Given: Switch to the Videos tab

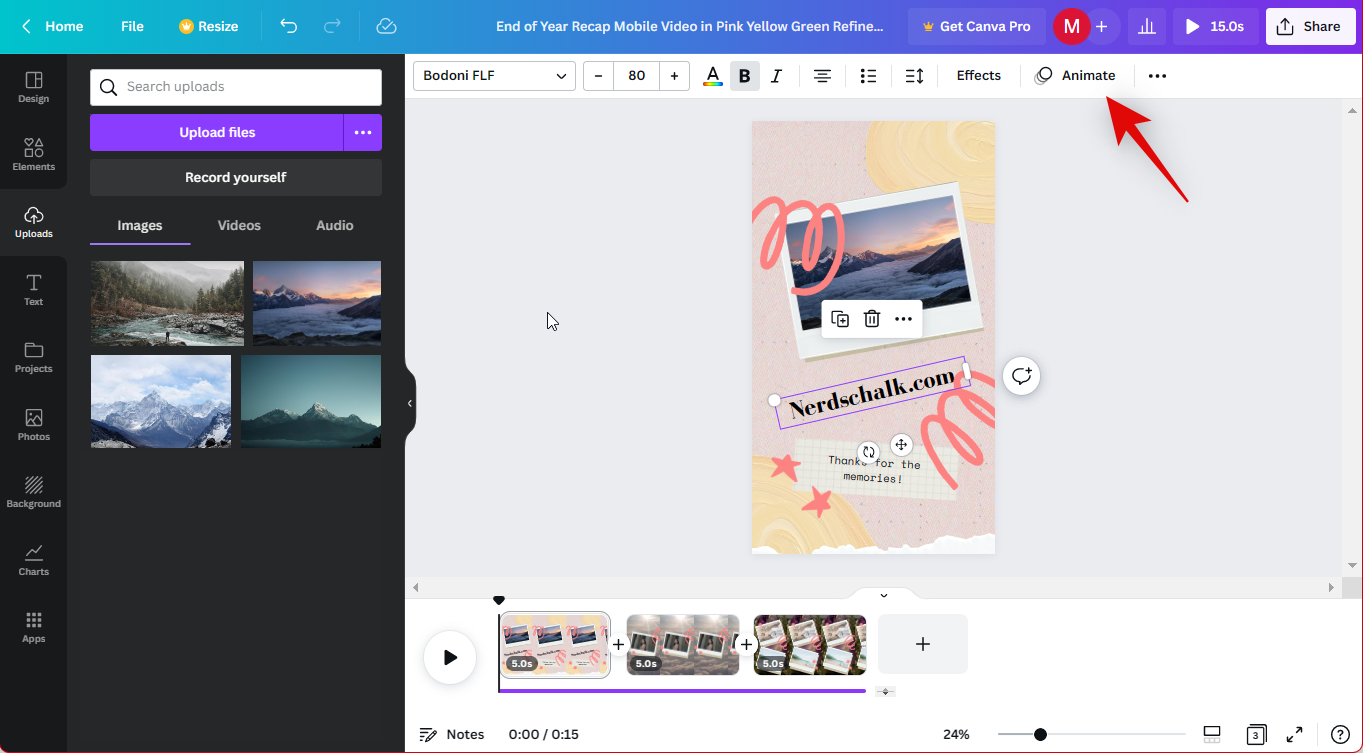Looking at the screenshot, I should click(239, 226).
